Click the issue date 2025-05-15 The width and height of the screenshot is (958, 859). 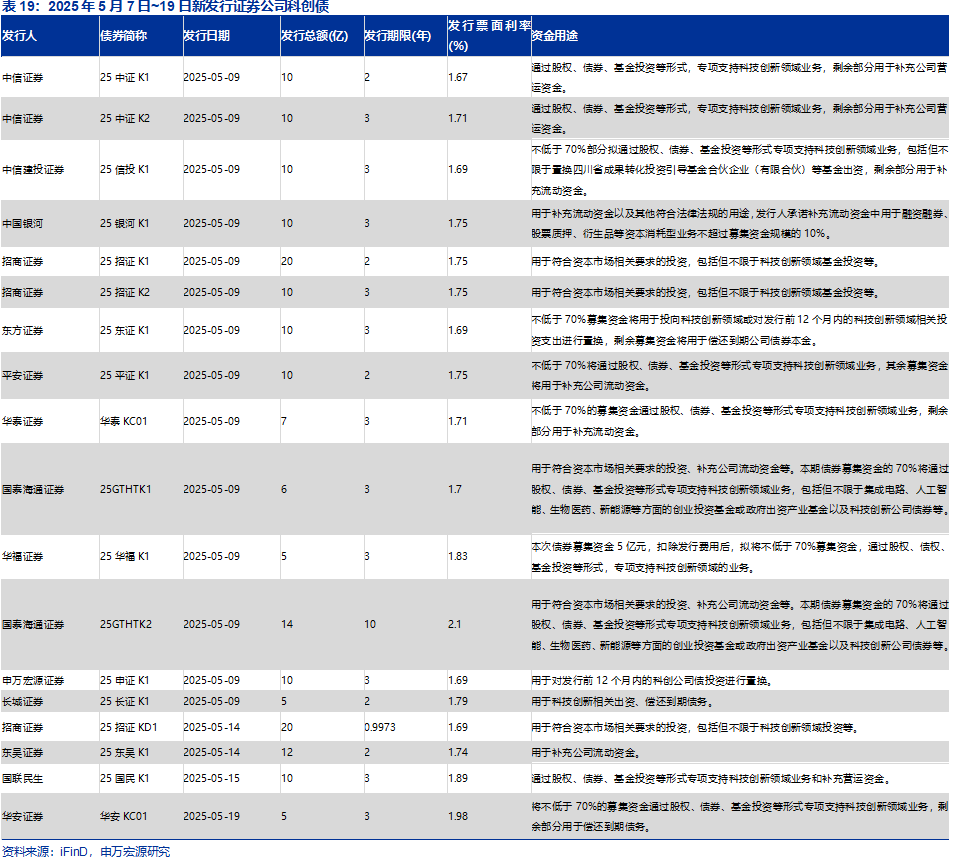pos(211,779)
